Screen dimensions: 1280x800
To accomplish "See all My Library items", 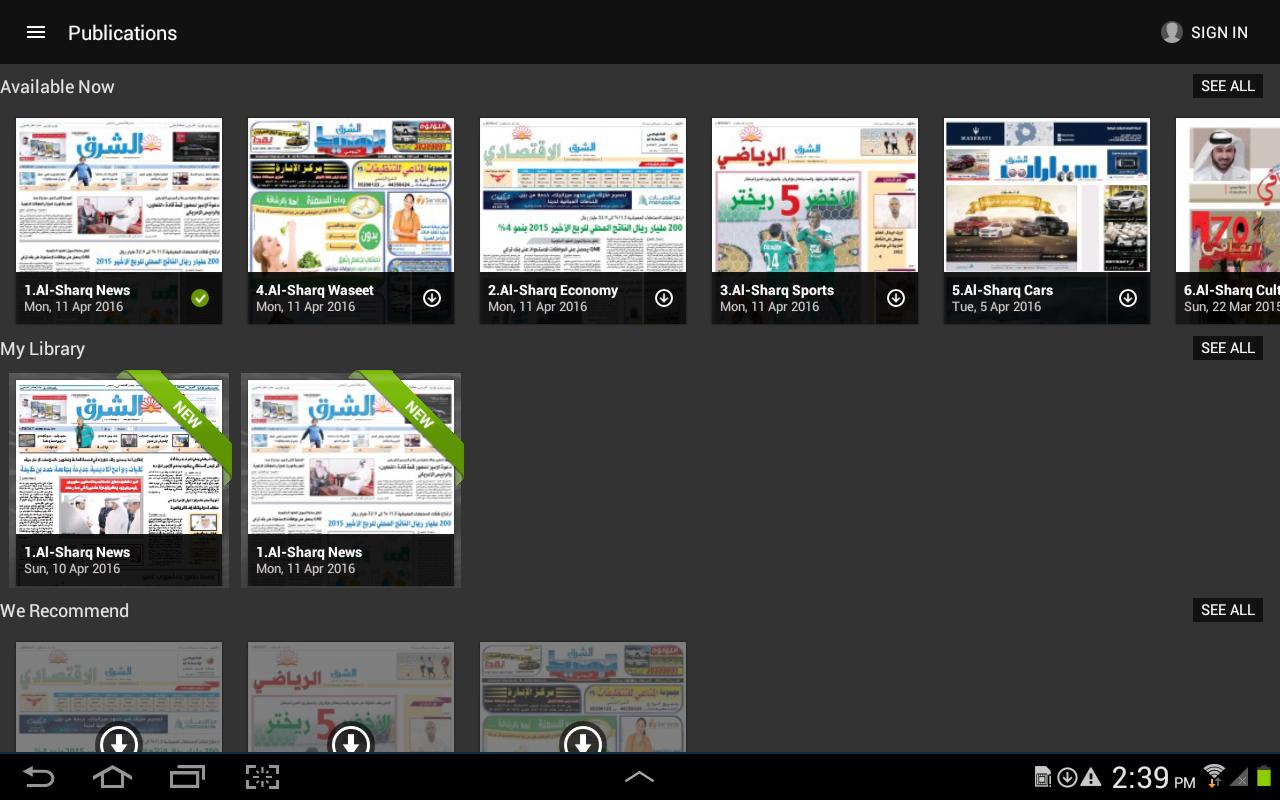I will [x=1227, y=348].
